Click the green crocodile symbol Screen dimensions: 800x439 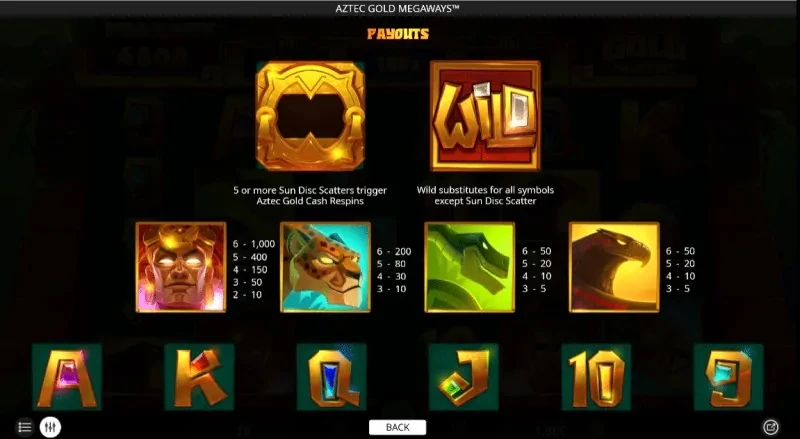[x=469, y=267]
